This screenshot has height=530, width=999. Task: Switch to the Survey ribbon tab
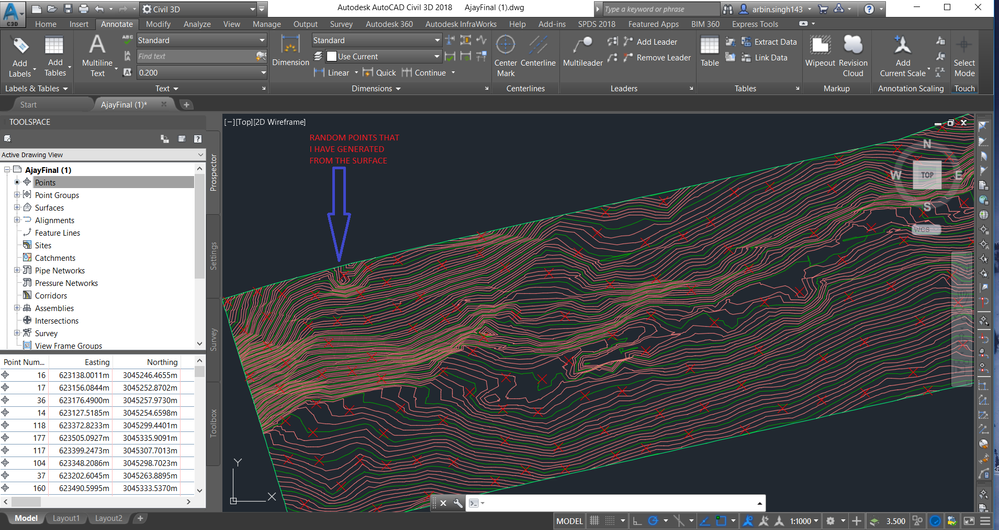(341, 24)
